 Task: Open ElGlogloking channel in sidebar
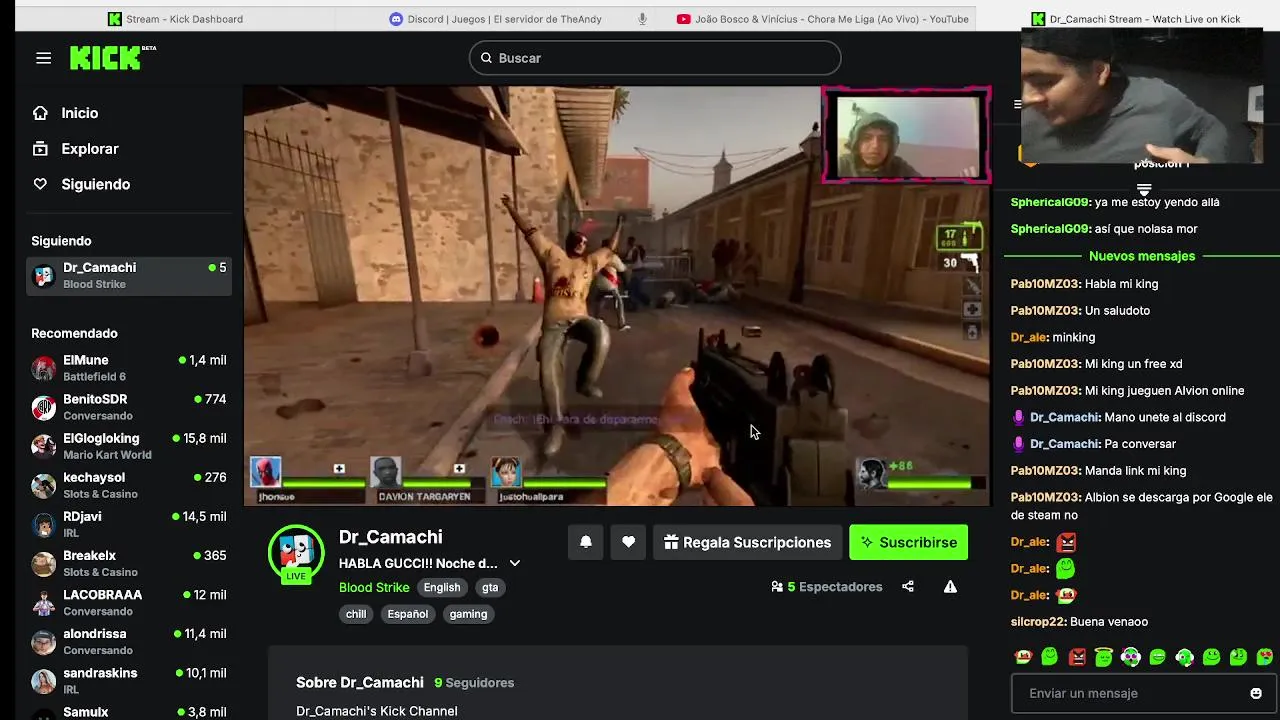(129, 446)
